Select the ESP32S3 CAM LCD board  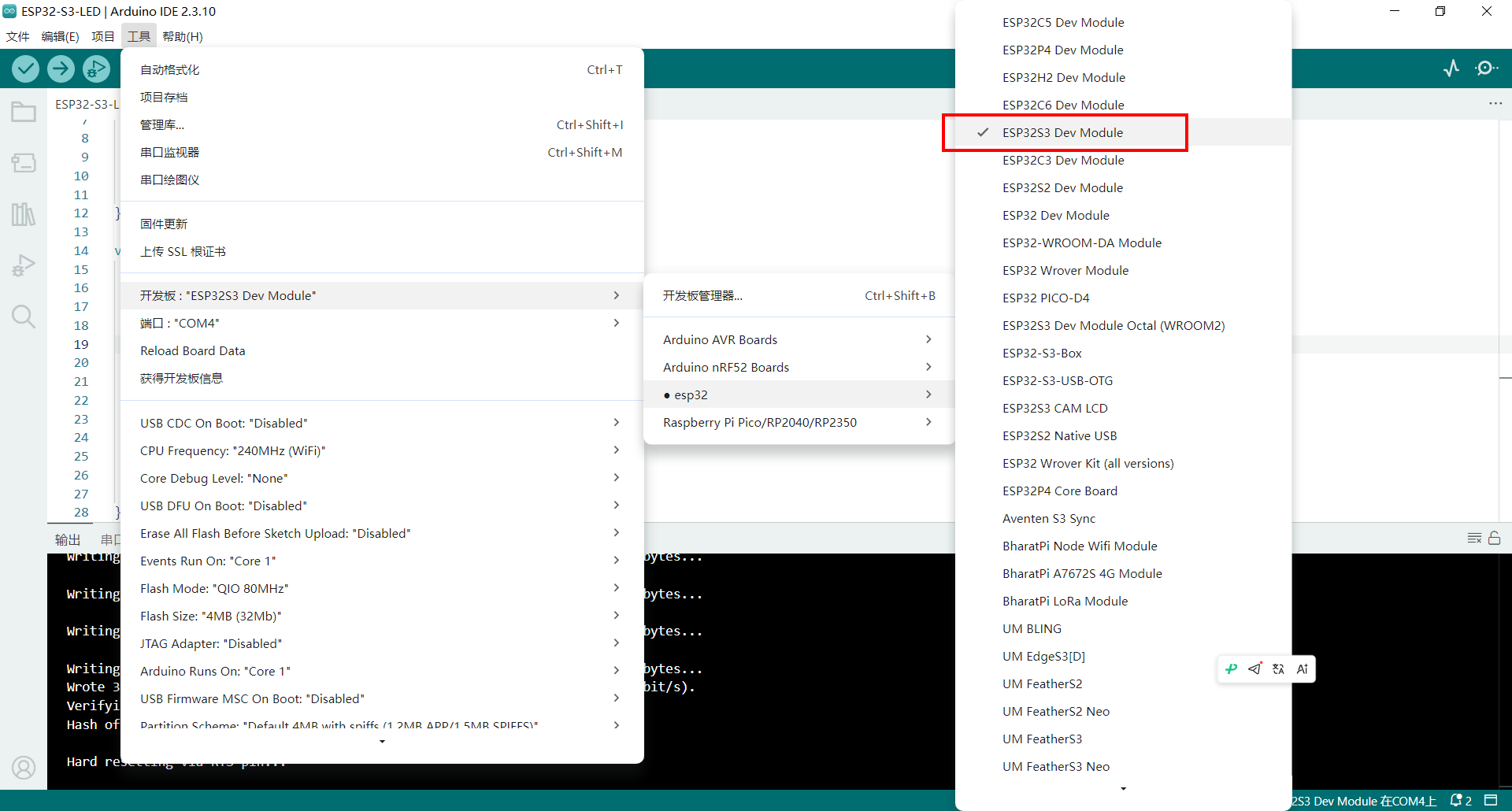coord(1123,408)
